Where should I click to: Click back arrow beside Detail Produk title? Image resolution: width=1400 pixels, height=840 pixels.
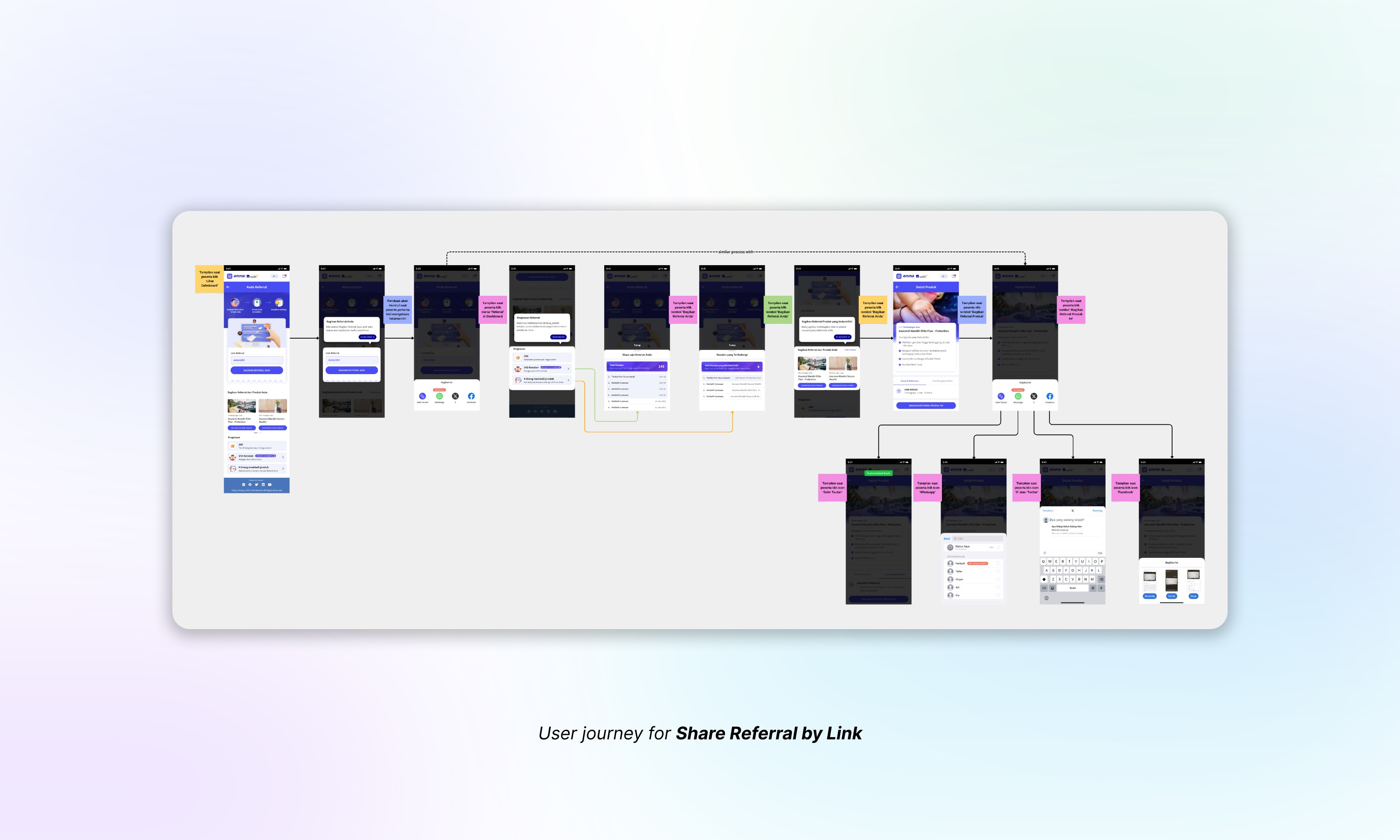coord(897,287)
